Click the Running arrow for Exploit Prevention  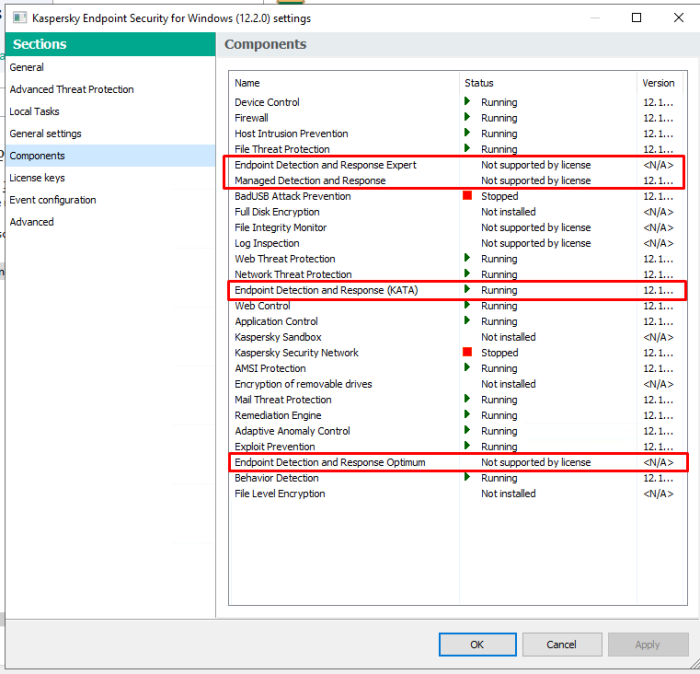click(467, 445)
